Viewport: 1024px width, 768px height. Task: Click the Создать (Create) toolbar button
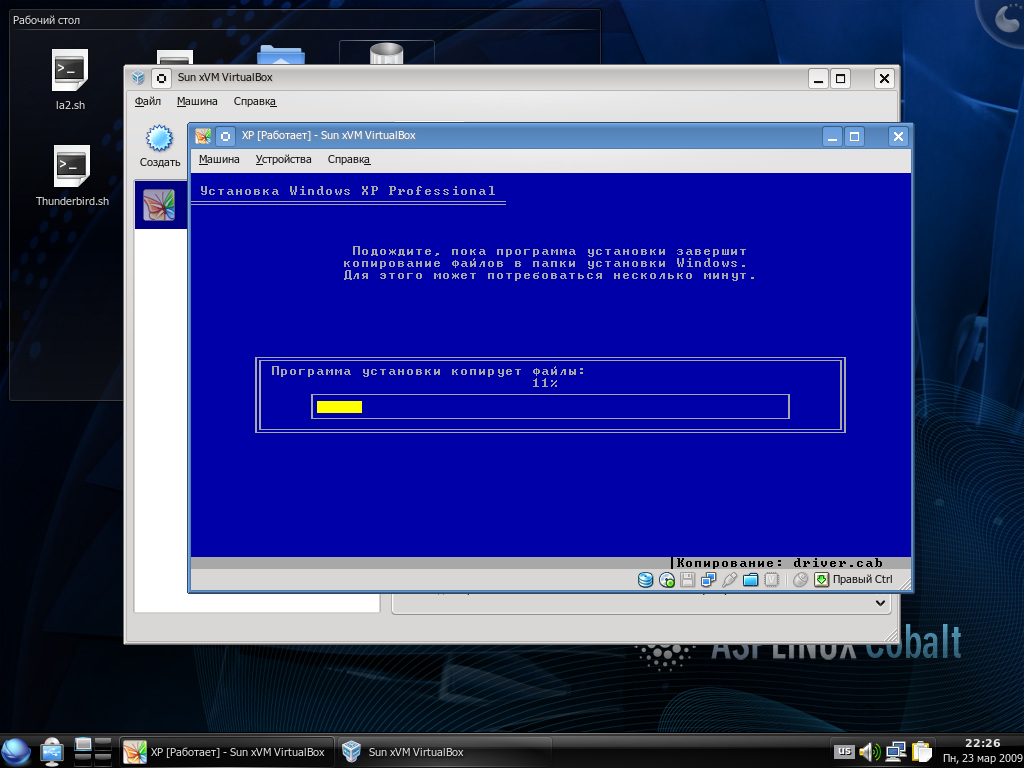(159, 146)
